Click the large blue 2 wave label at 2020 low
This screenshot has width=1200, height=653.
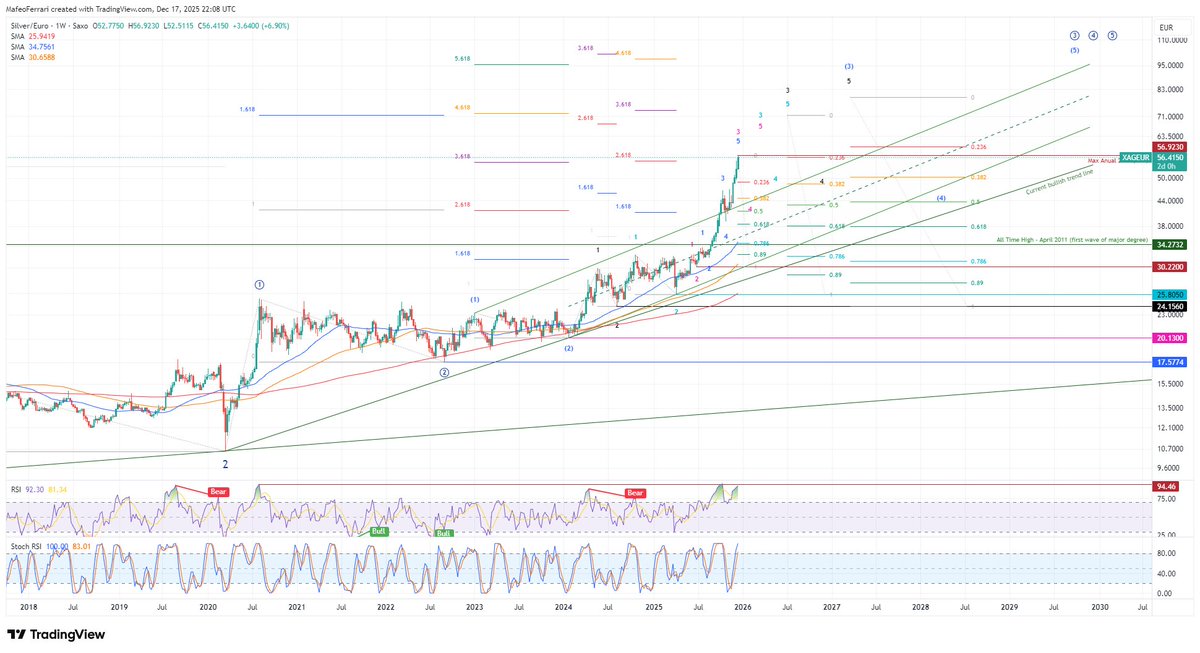(225, 464)
